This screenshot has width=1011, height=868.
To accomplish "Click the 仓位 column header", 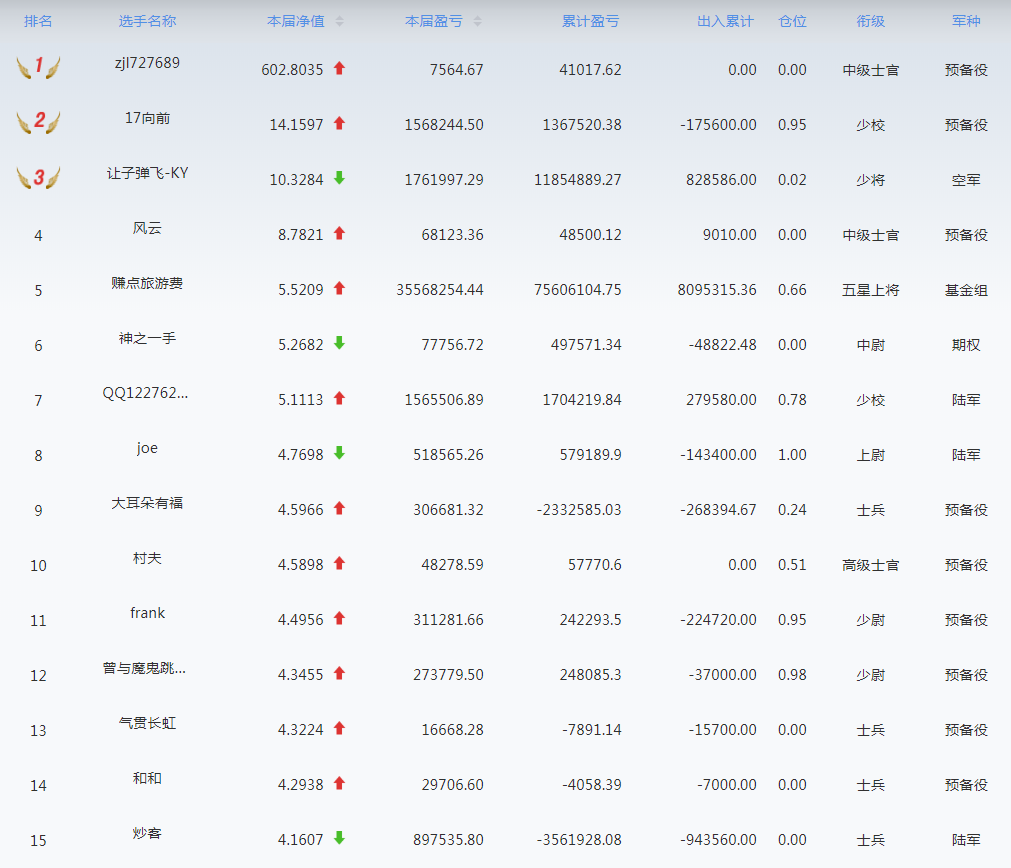I will pyautogui.click(x=792, y=21).
